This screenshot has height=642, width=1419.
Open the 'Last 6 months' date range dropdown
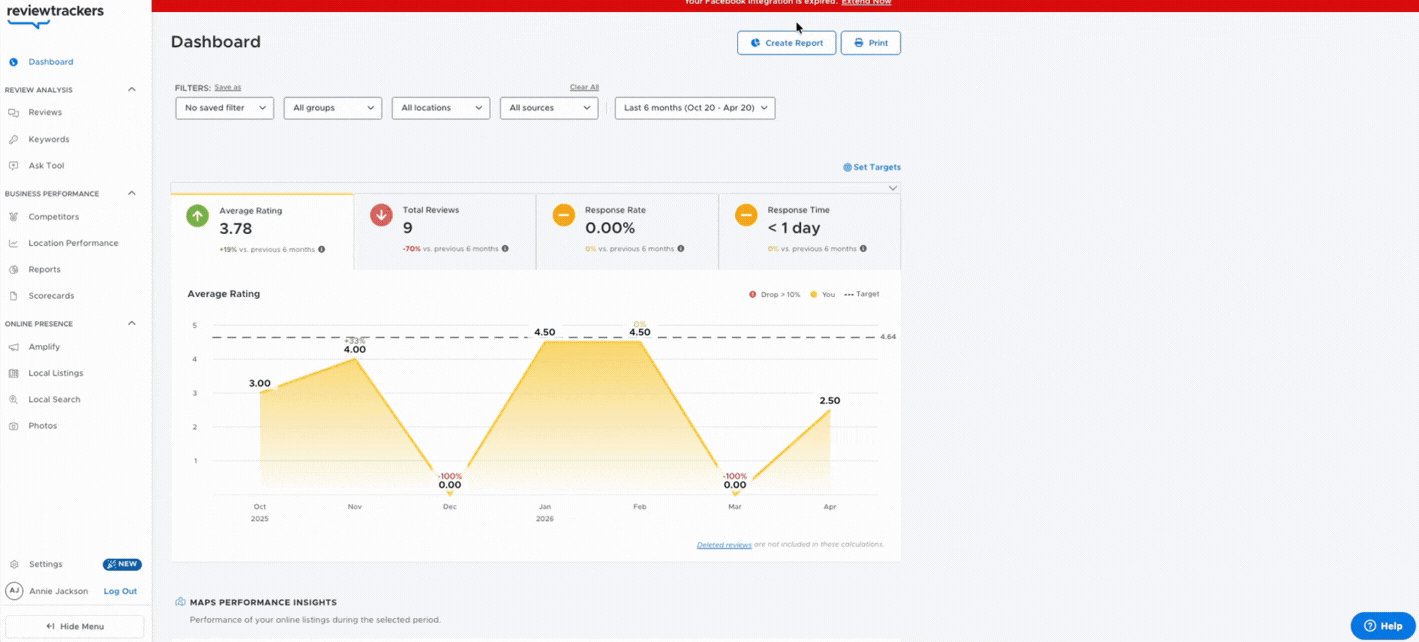click(695, 108)
